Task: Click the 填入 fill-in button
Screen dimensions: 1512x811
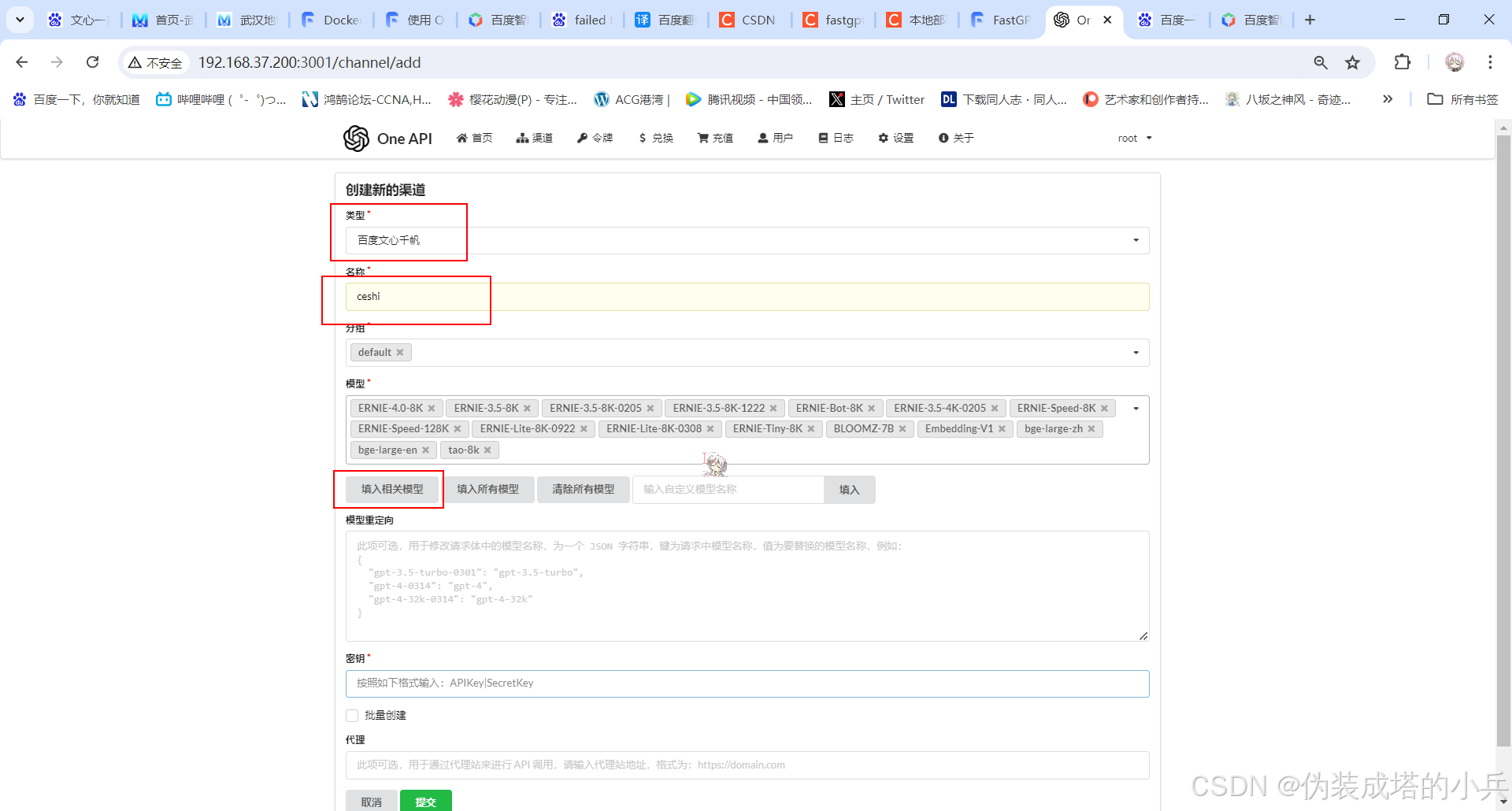Action: click(849, 490)
